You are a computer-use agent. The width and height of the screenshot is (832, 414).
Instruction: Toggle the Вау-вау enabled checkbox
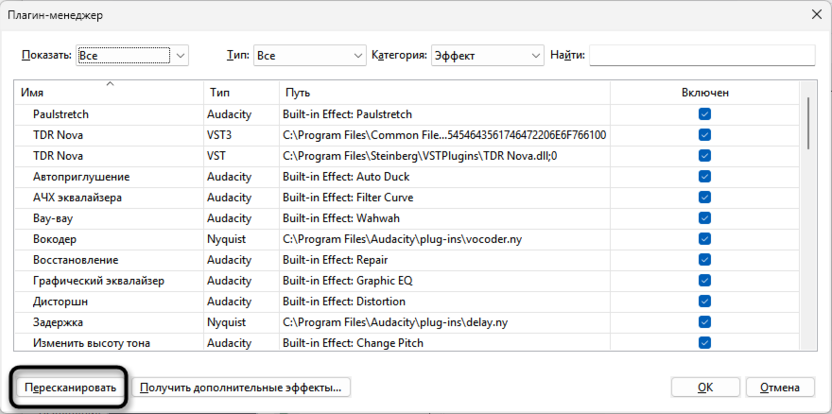[705, 218]
